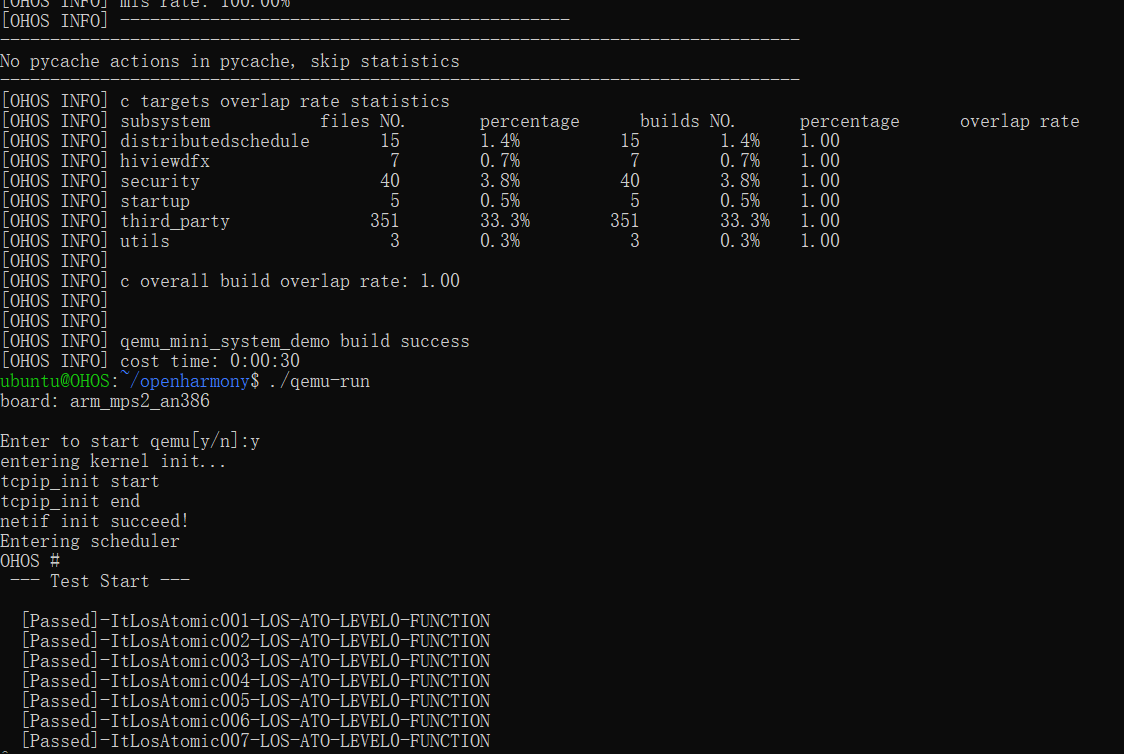1124x754 pixels.
Task: Click the 'Enter to start qemu[y/n]' prompt
Action: (x=130, y=441)
